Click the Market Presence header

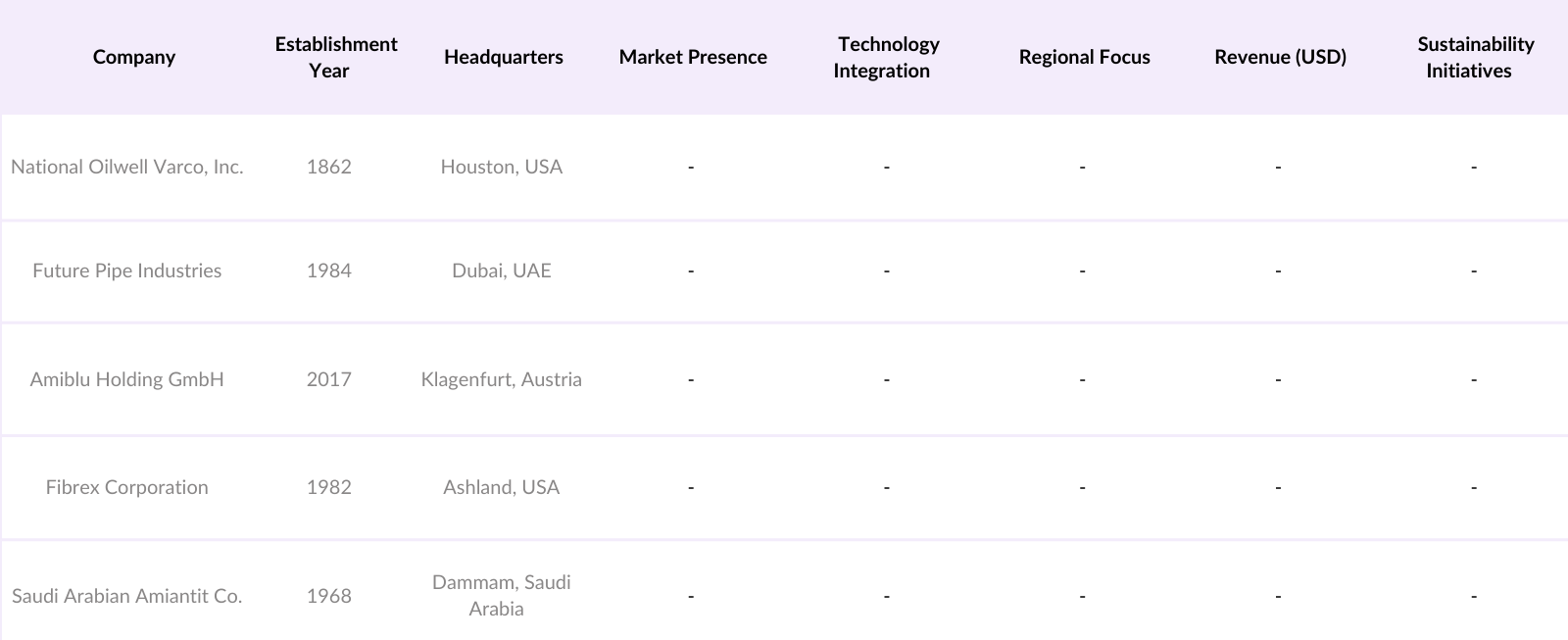[x=692, y=57]
